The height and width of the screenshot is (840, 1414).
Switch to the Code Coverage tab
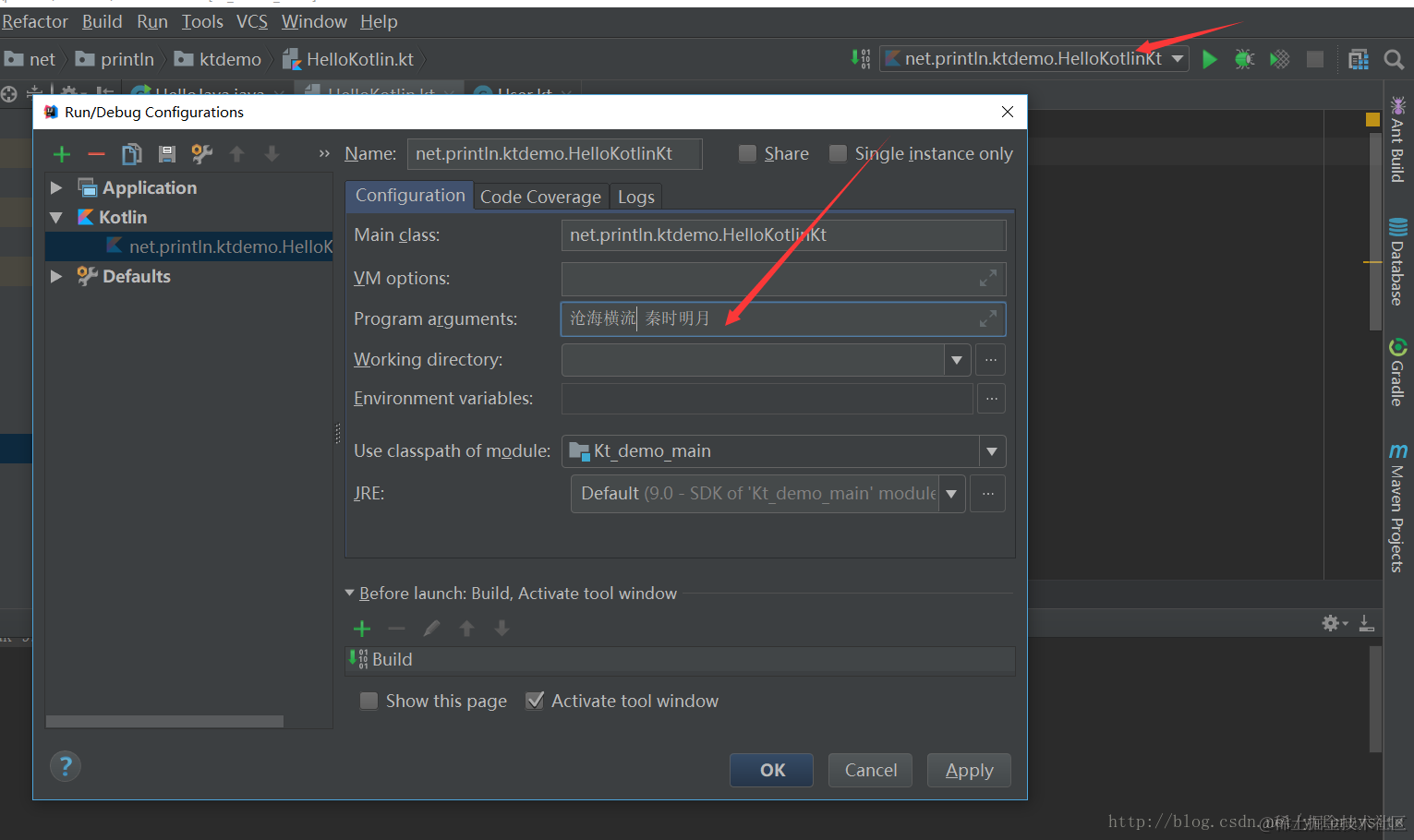540,197
